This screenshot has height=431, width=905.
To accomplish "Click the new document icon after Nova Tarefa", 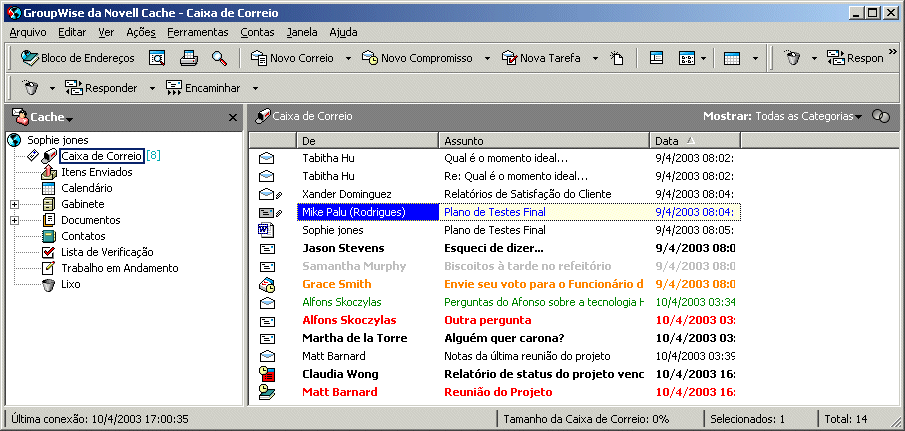I will click(617, 58).
